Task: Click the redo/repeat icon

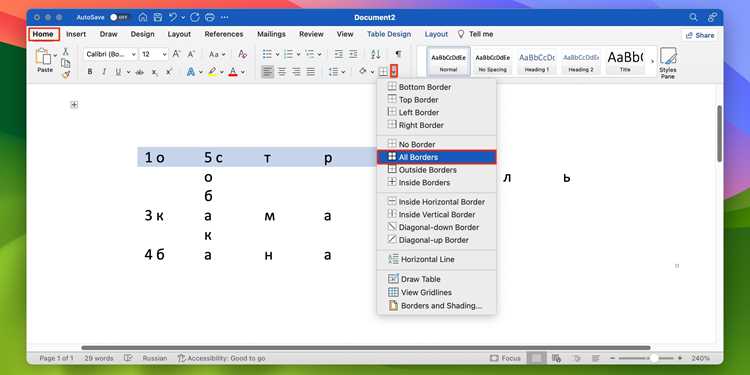Action: tap(194, 17)
